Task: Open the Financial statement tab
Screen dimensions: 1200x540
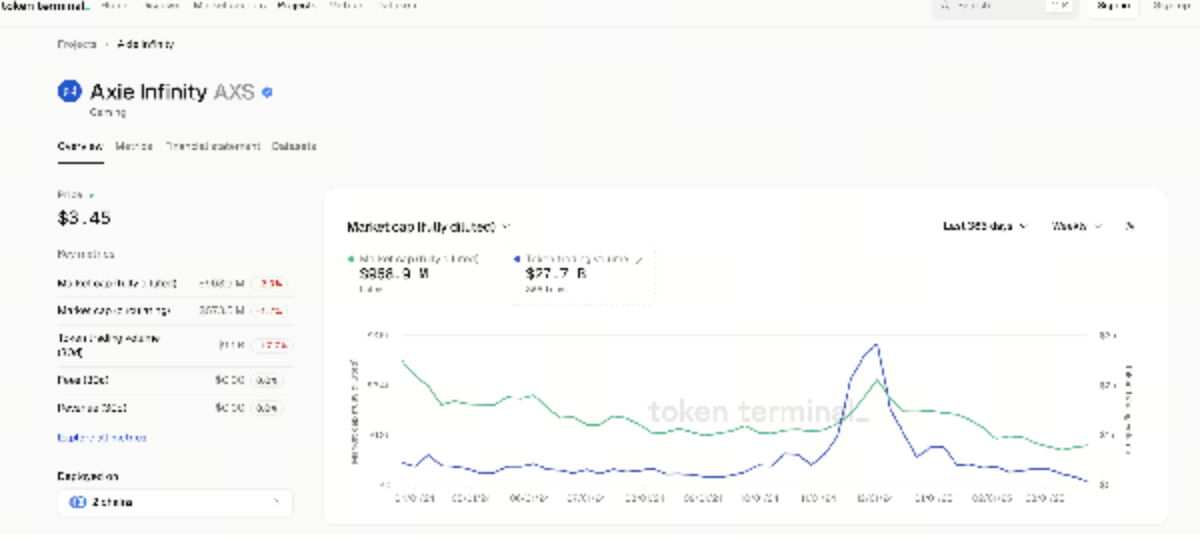Action: pos(213,146)
